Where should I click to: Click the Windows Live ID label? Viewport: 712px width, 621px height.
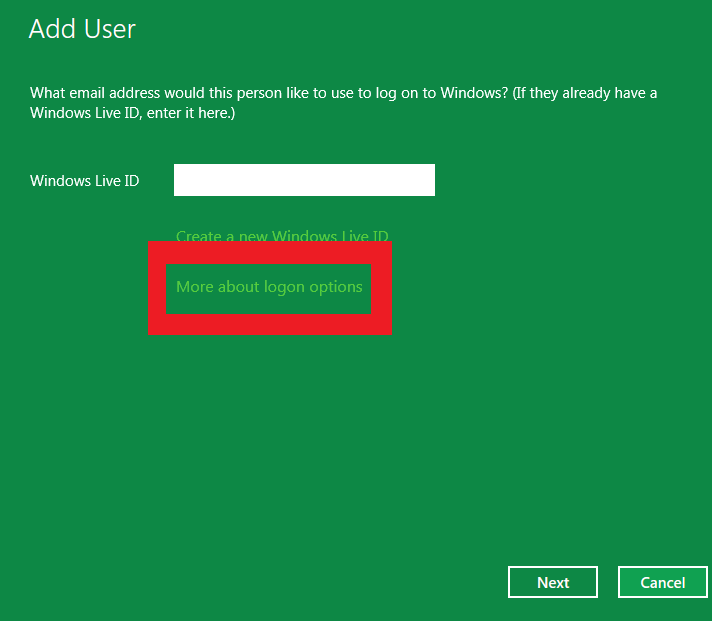click(84, 181)
